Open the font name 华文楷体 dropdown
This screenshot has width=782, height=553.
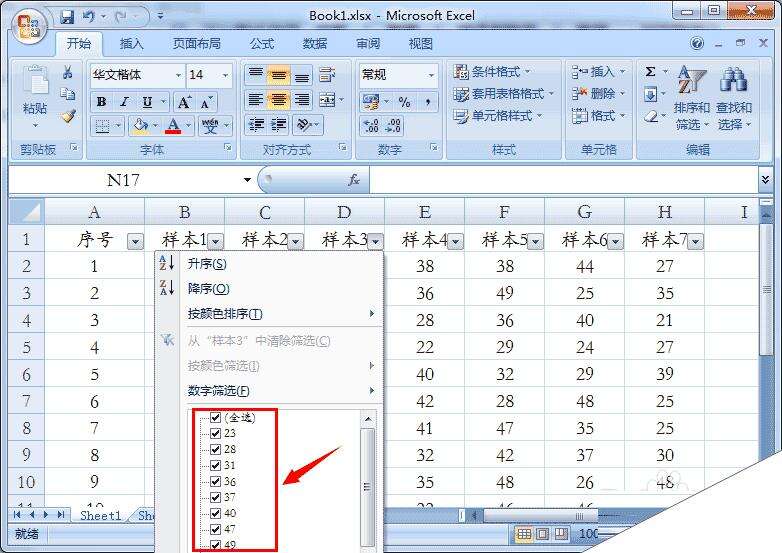tap(179, 75)
